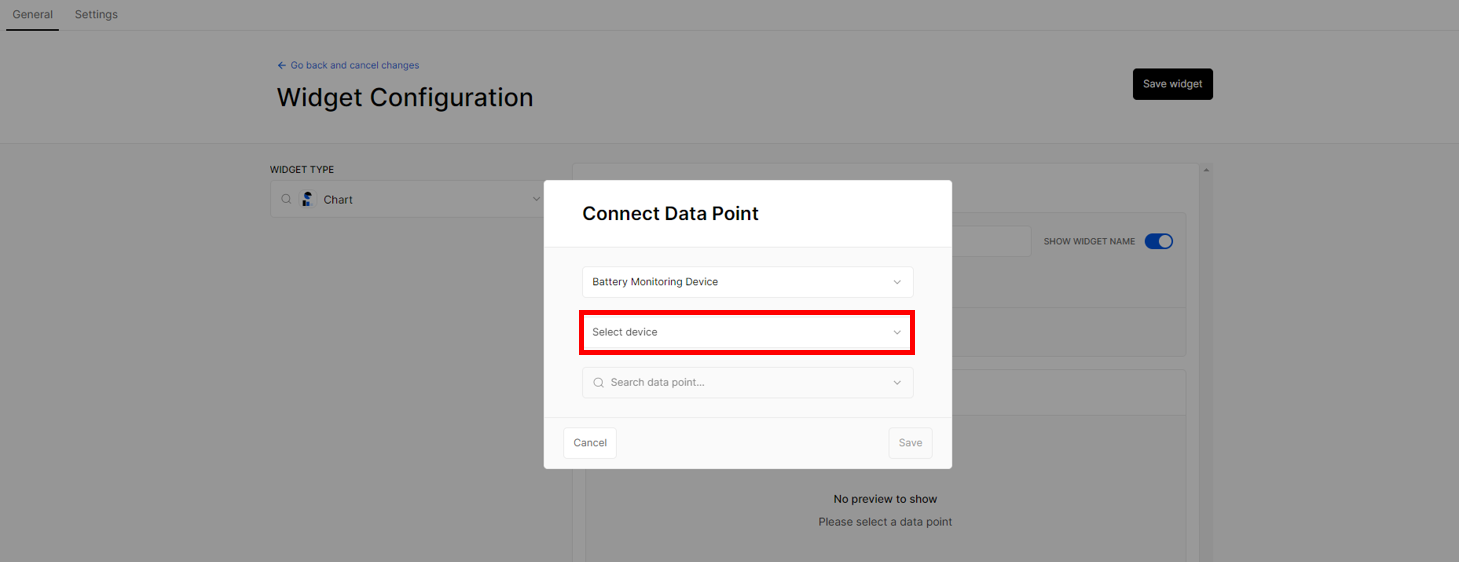Open the Select device dropdown
This screenshot has width=1459, height=562.
[x=748, y=332]
